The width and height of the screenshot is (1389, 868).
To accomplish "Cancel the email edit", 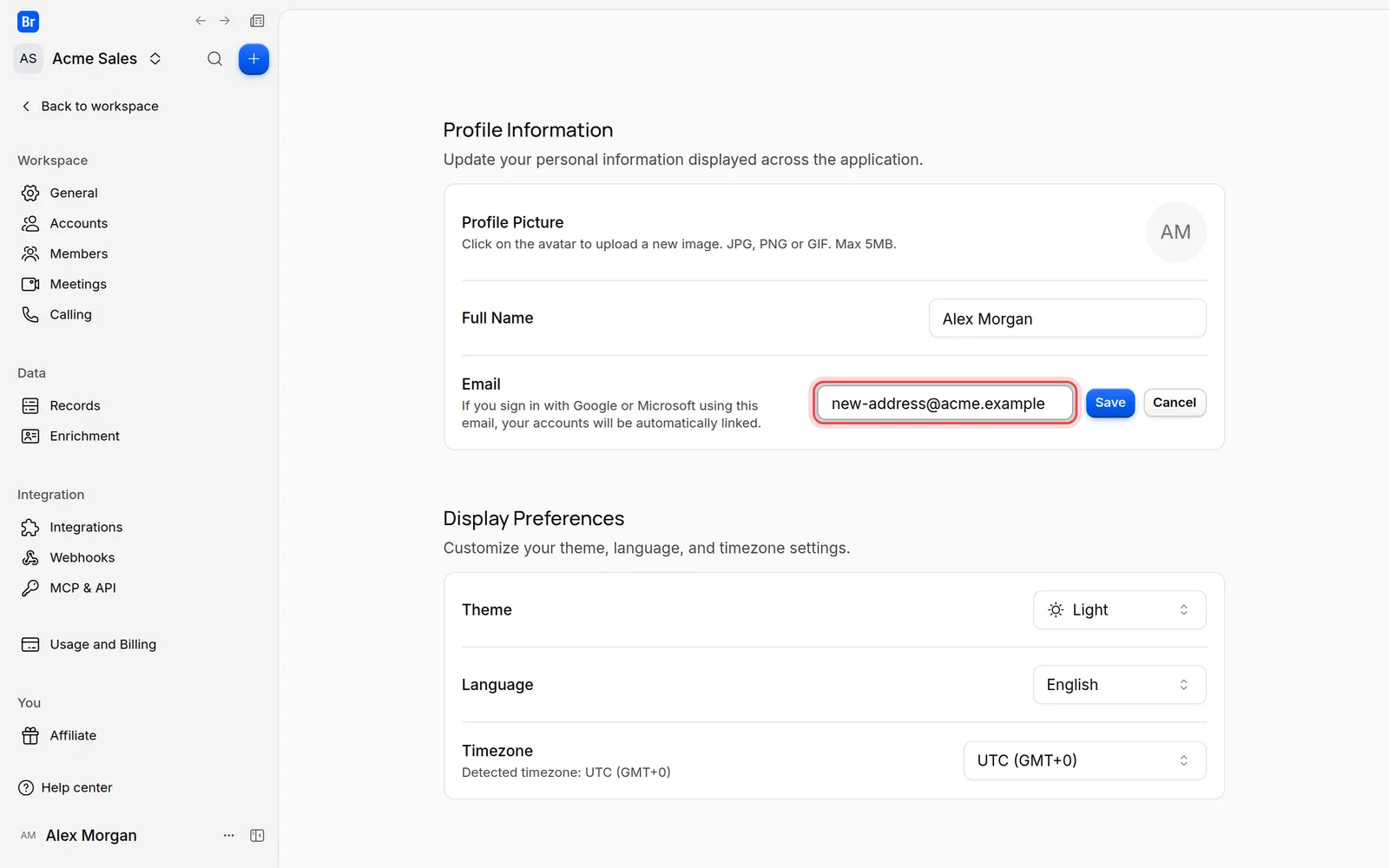I will point(1175,403).
